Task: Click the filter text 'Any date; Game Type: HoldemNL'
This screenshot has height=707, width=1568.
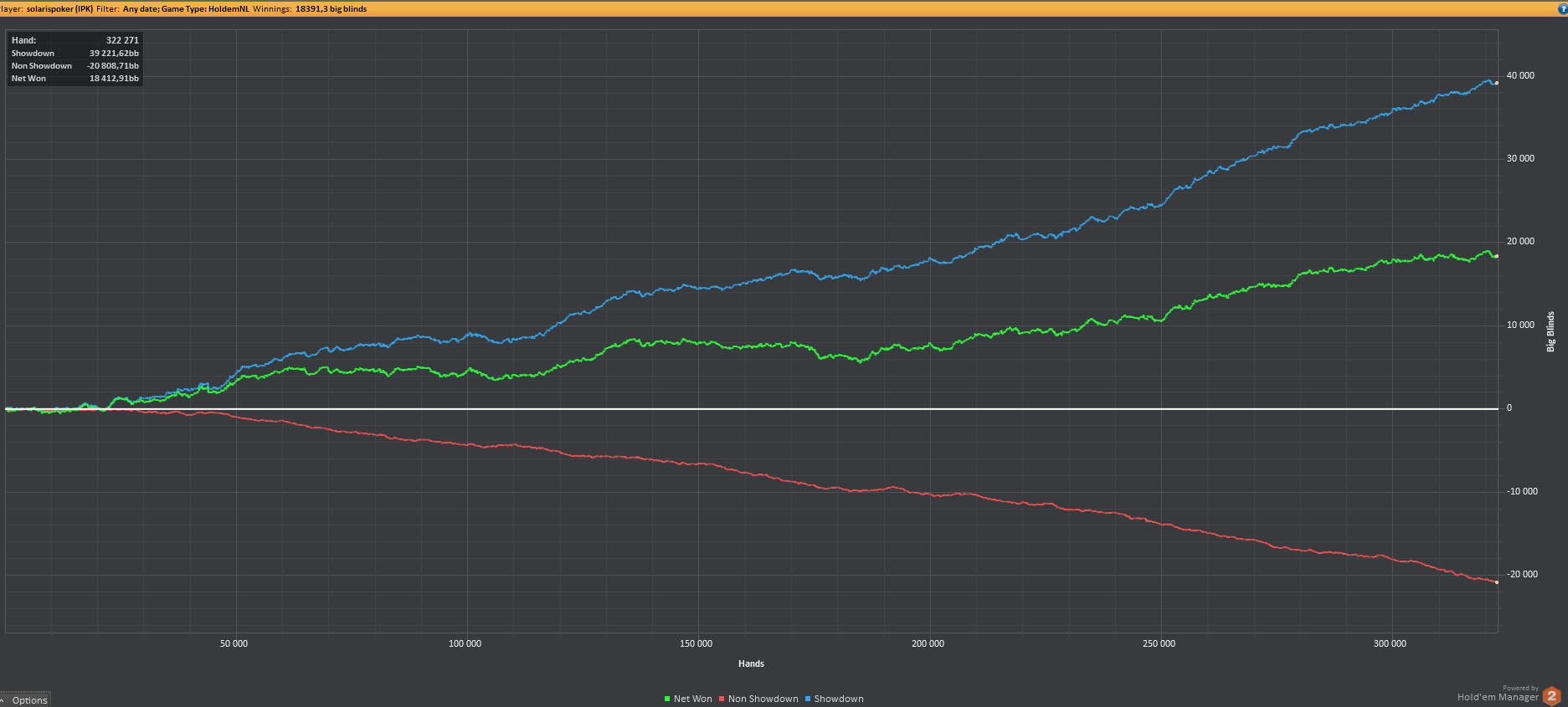Action: click(186, 8)
